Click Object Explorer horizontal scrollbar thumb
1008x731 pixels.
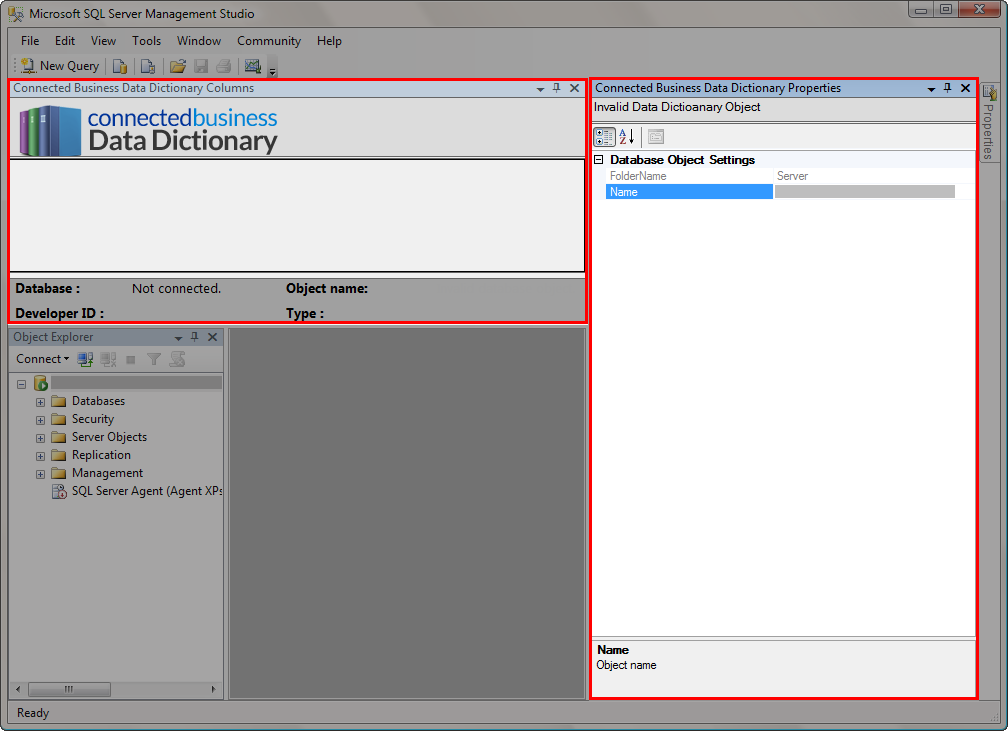click(x=68, y=689)
